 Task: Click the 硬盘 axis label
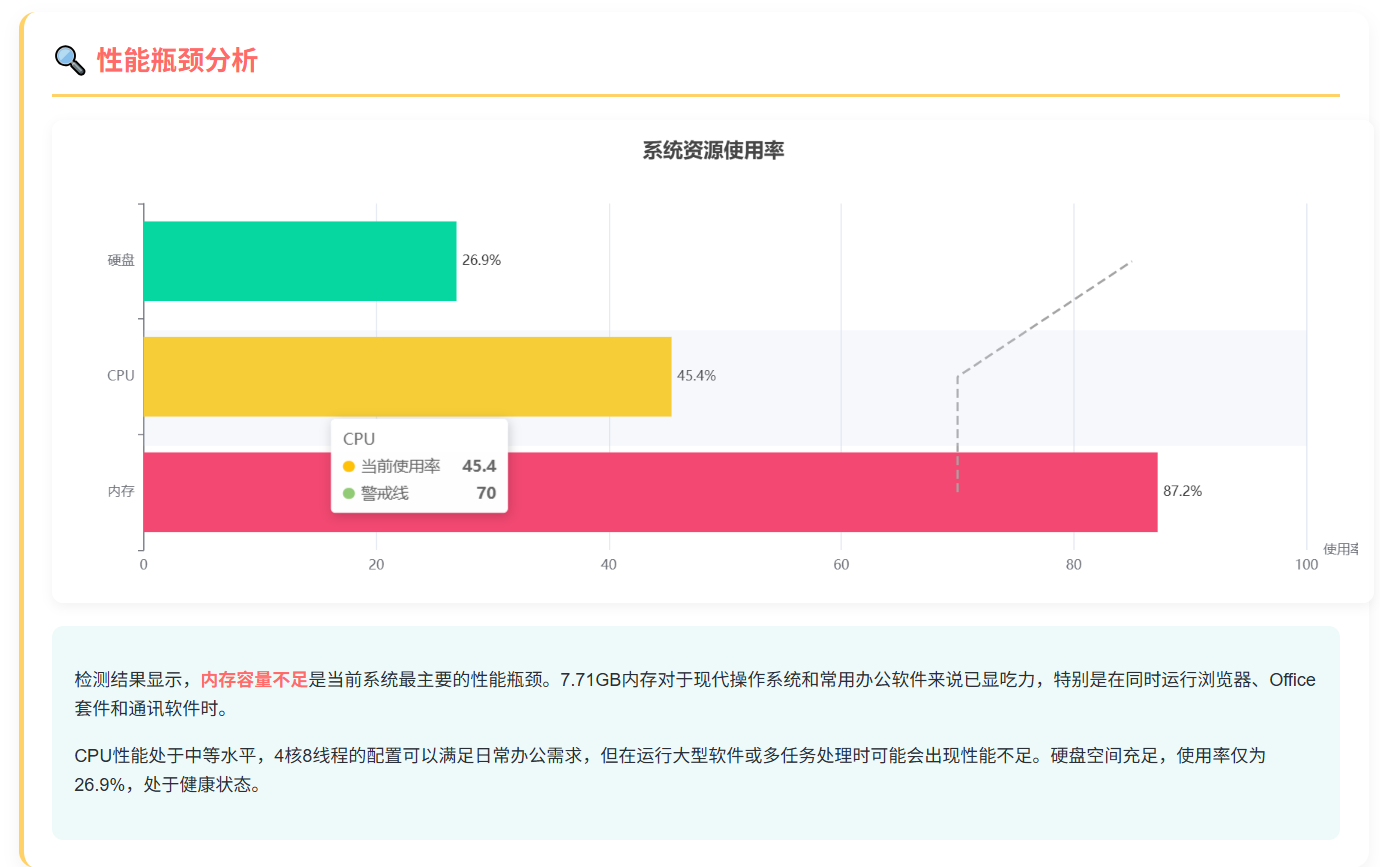121,260
